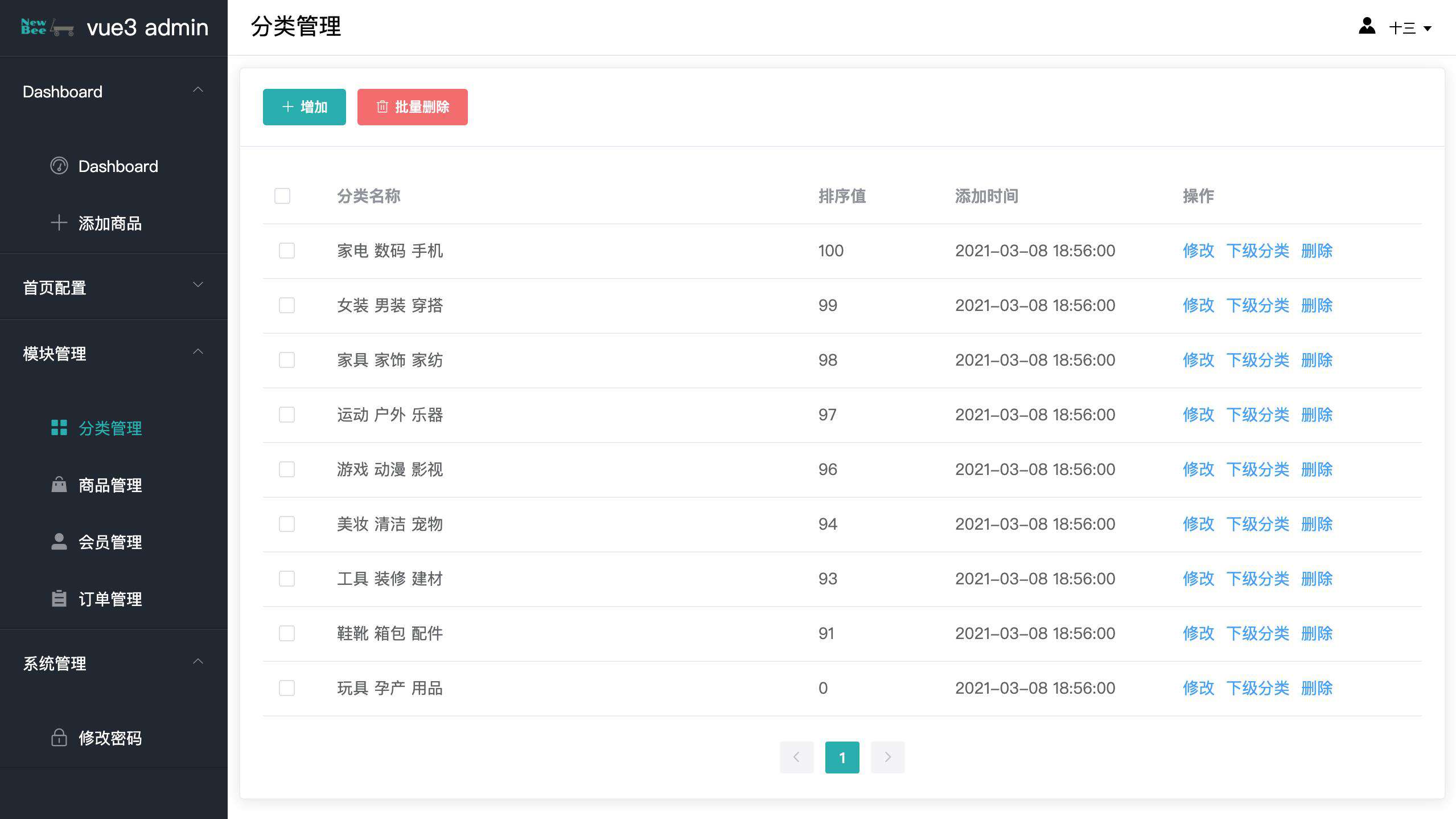Screen dimensions: 1456x819
Task: Click the 添加时间 column header
Action: coord(987,196)
